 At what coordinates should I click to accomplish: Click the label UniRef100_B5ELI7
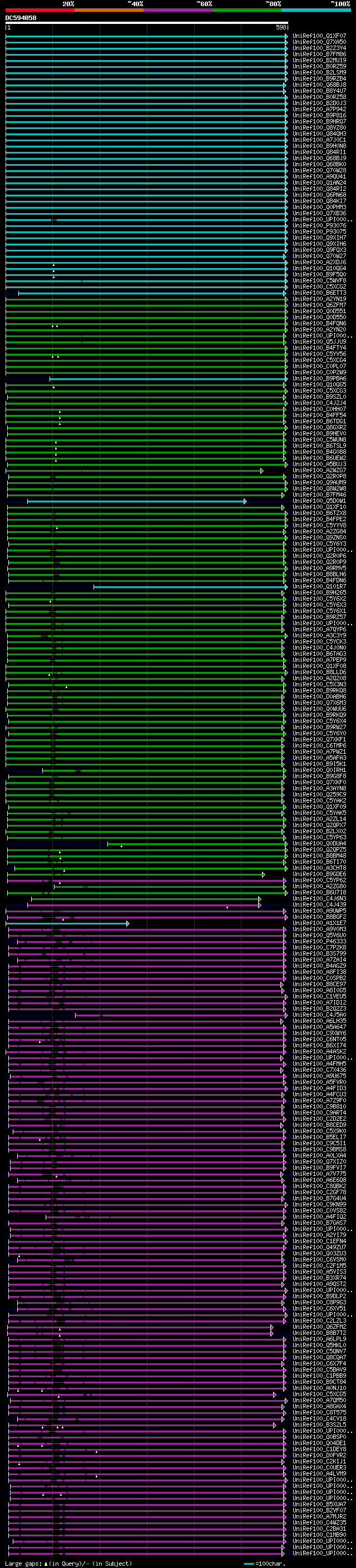point(319,1137)
